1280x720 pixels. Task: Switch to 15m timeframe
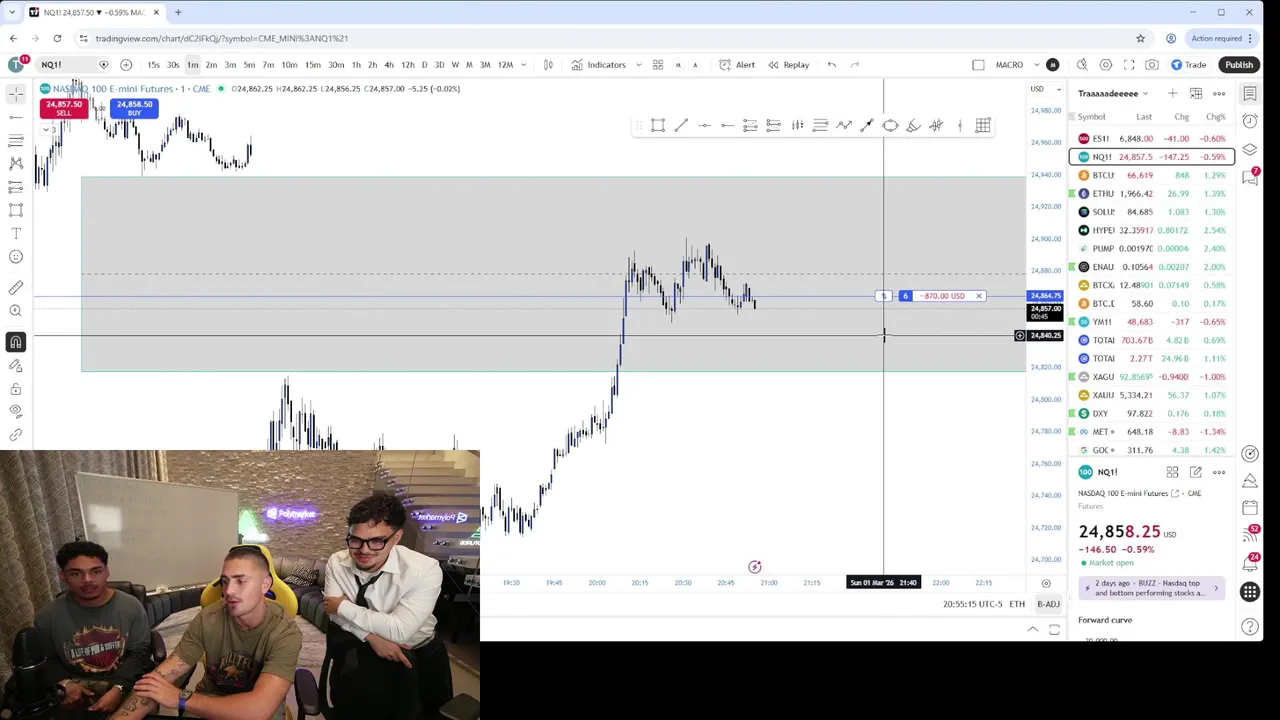click(x=312, y=65)
